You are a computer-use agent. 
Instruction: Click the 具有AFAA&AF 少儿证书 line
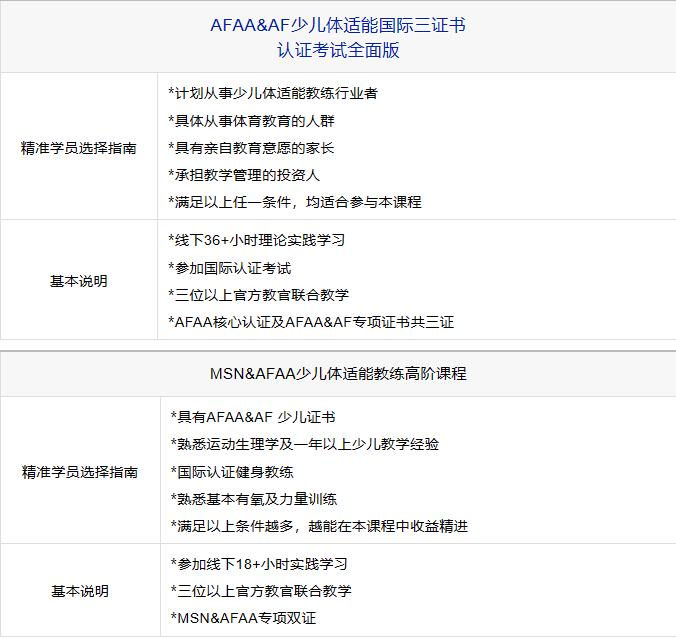253,416
